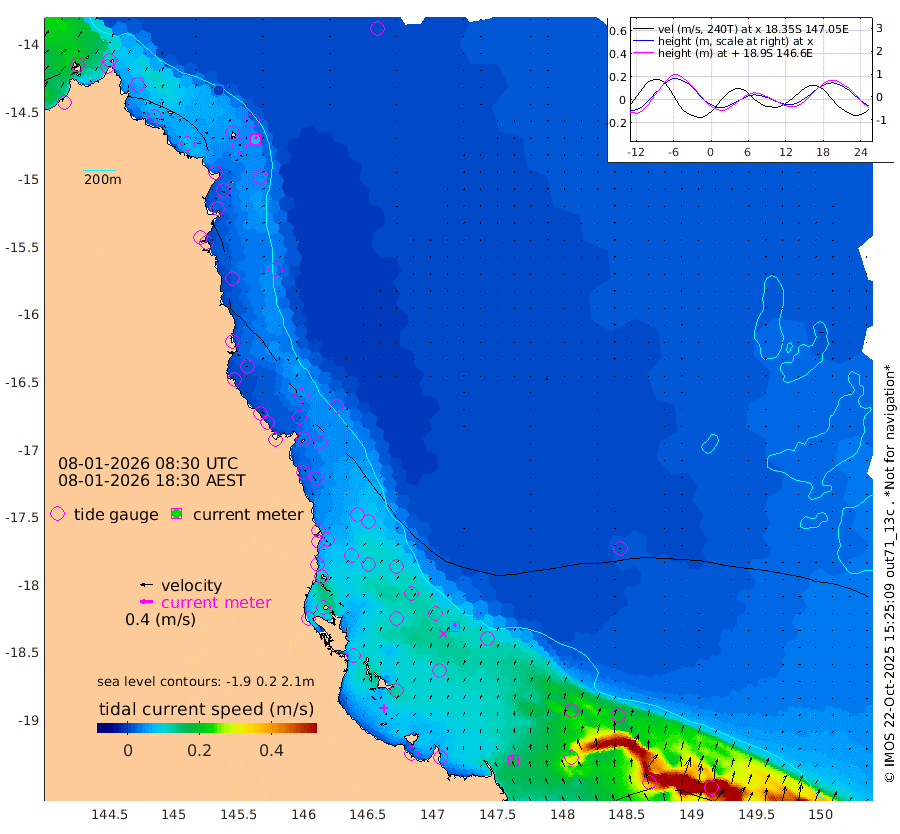Click the inset right axis label '-1'
This screenshot has width=900, height=834.
tap(881, 121)
